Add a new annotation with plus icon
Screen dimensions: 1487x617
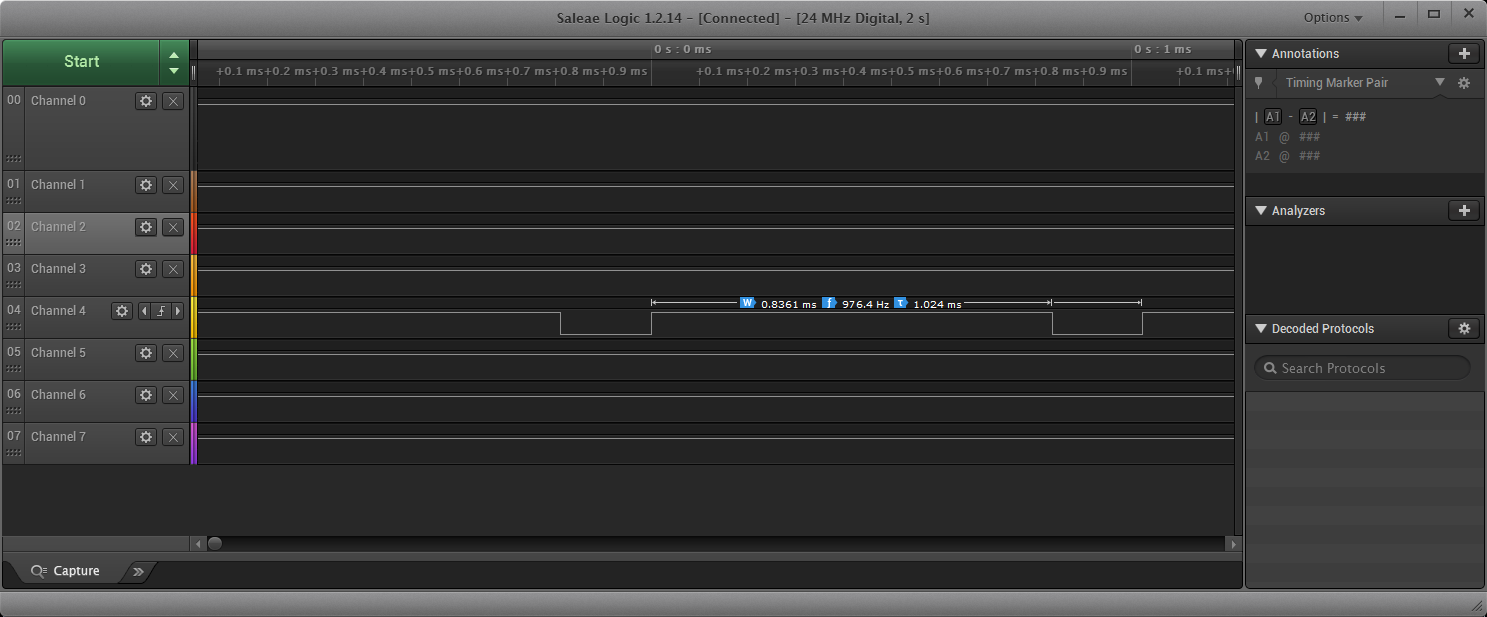coord(1464,54)
